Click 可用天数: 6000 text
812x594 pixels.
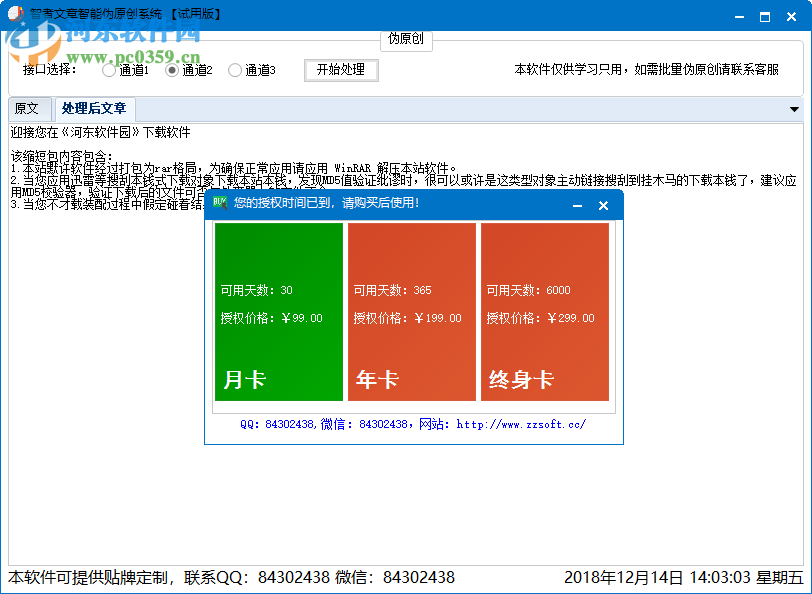(x=528, y=290)
